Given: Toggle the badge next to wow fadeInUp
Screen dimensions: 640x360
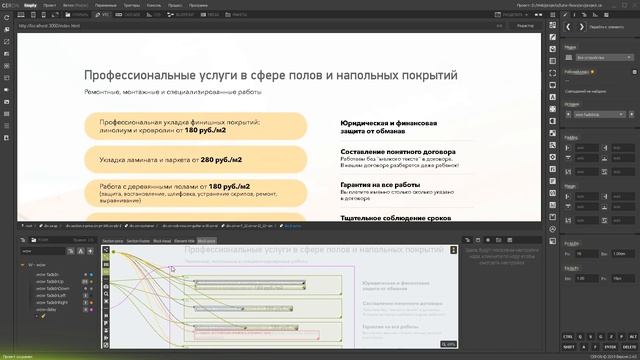Looking at the screenshot, I should click(x=85, y=282).
